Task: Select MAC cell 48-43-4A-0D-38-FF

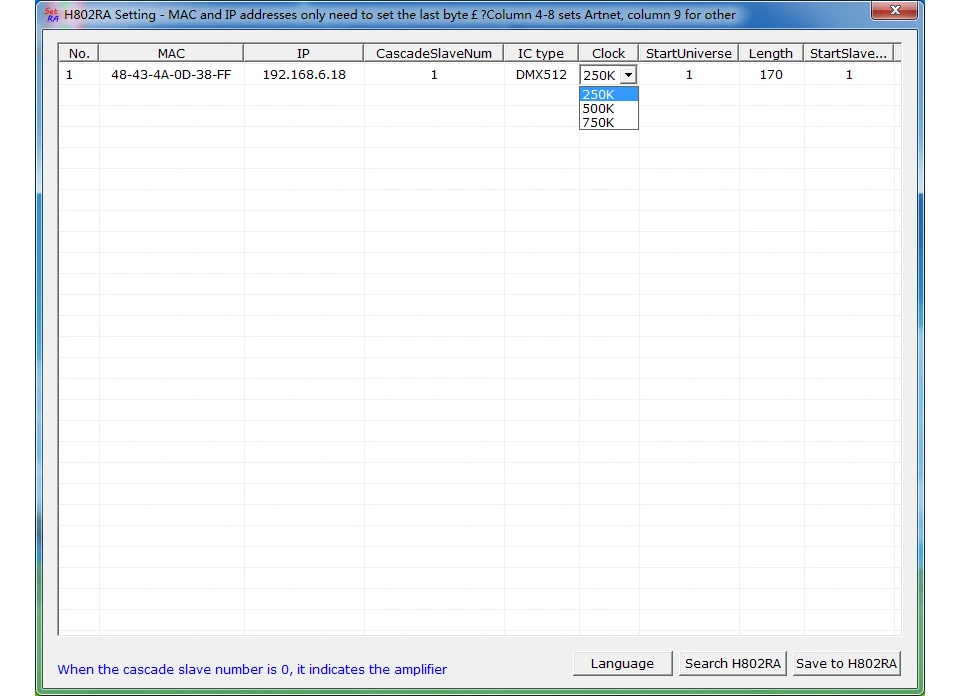Action: (x=171, y=75)
